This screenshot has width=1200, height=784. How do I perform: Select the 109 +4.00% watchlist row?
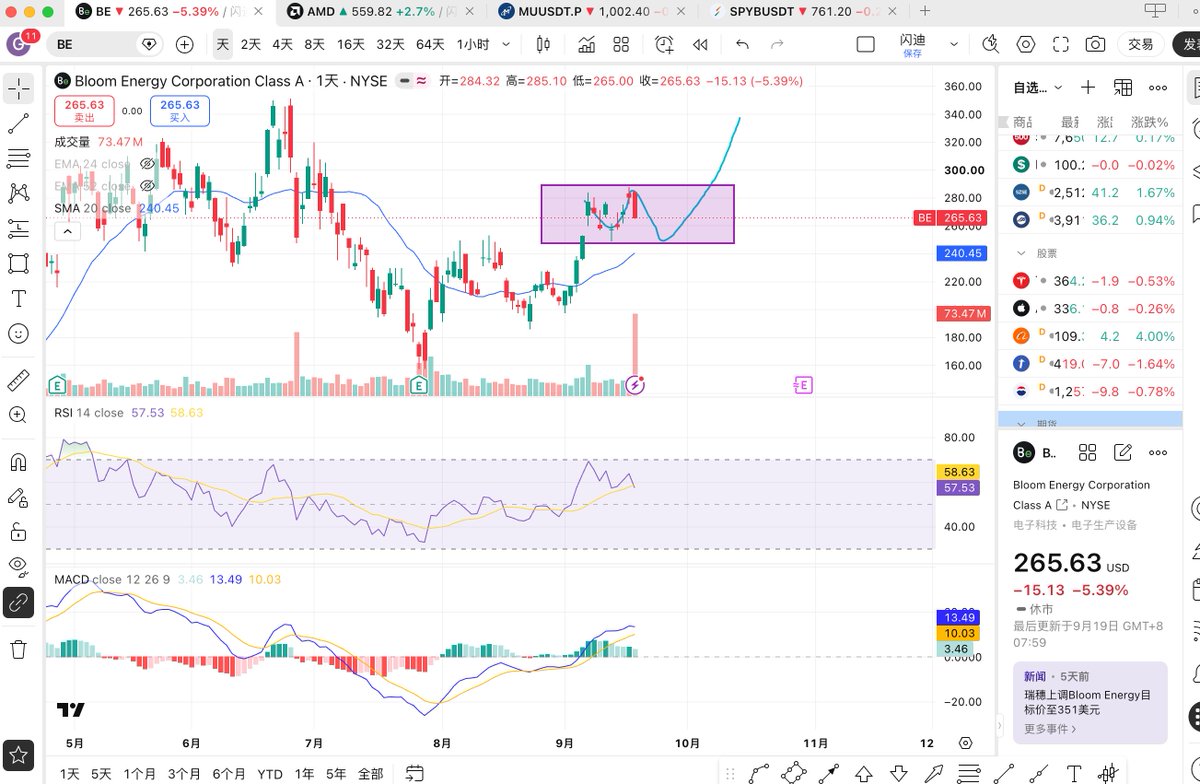point(1090,336)
